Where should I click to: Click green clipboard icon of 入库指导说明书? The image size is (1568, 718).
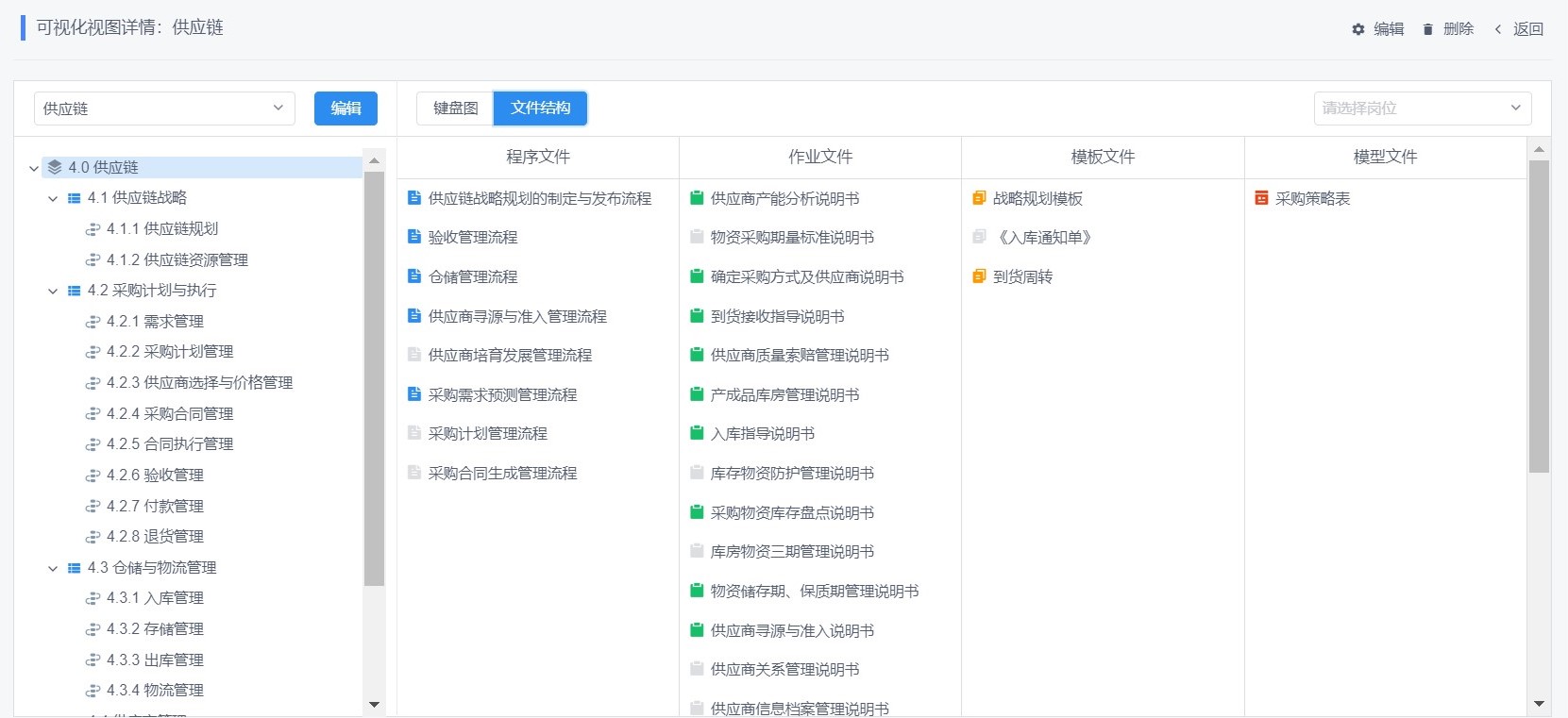(697, 433)
